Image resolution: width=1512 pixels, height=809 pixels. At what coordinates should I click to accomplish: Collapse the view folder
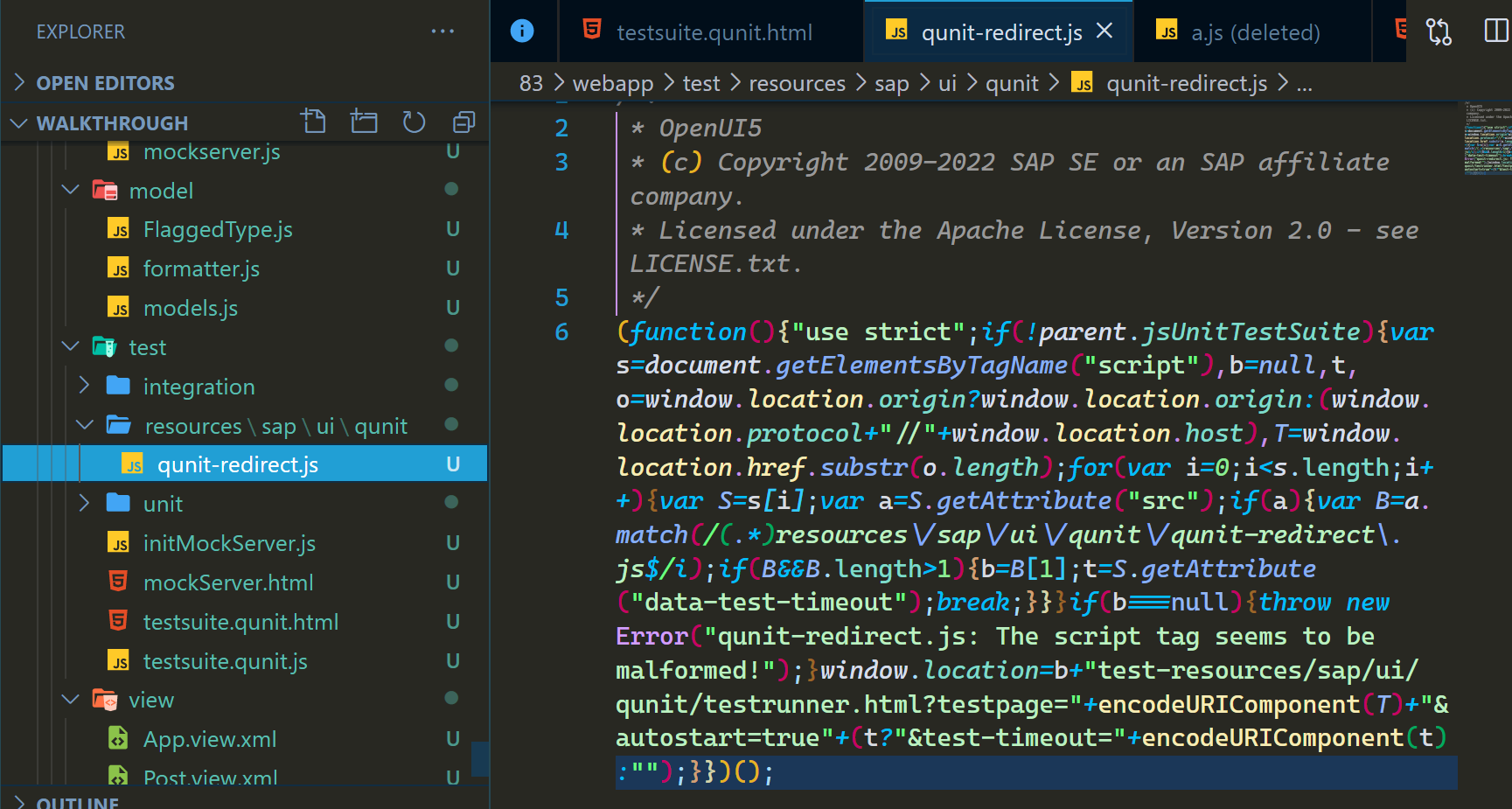coord(71,700)
